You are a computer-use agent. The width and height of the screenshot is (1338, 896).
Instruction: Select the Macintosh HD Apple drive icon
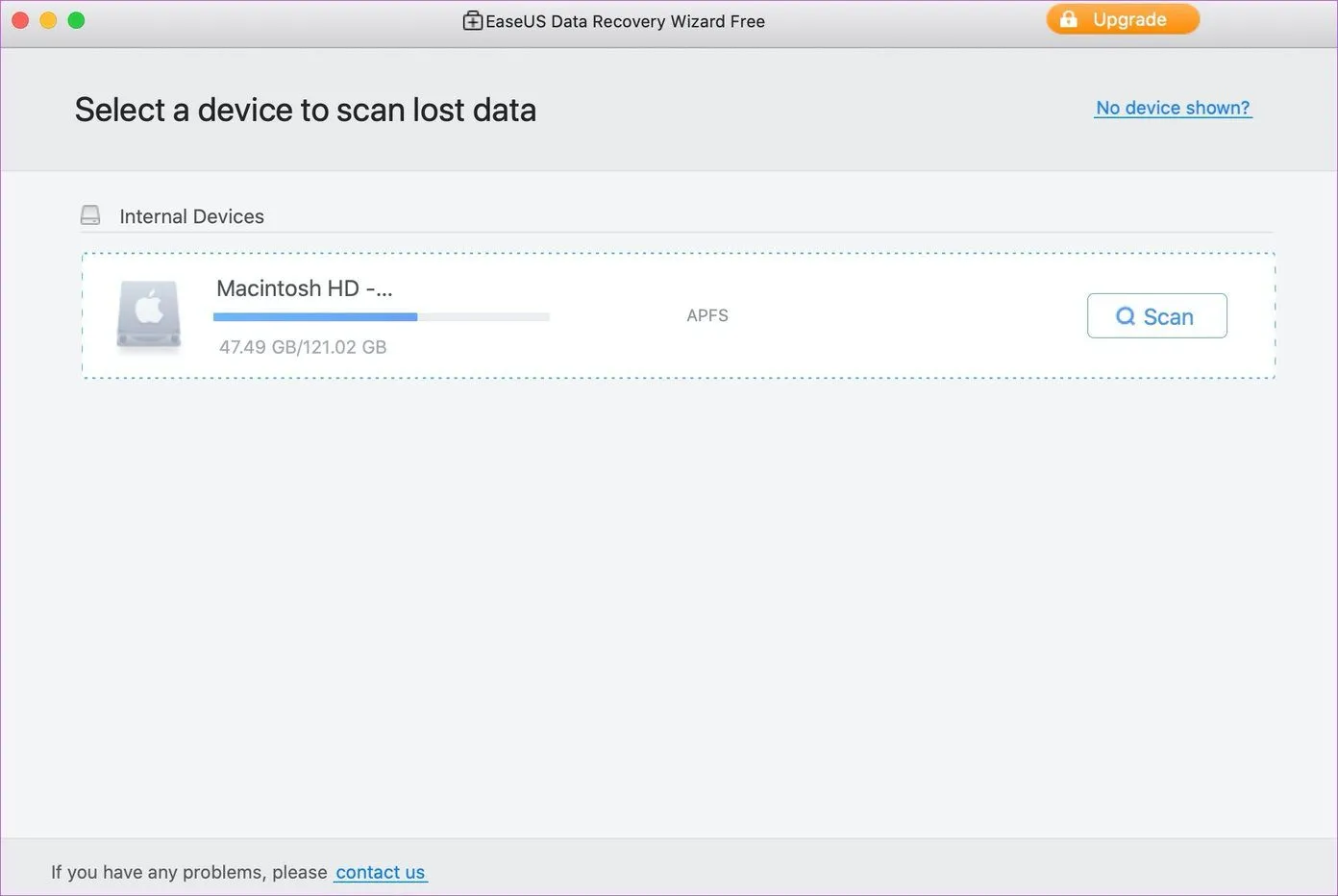pos(149,313)
